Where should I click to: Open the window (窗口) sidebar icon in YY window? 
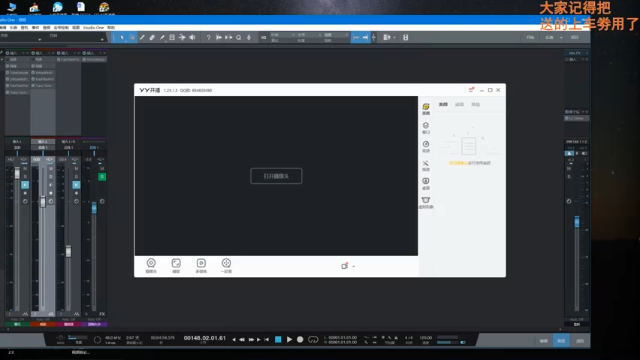426,128
